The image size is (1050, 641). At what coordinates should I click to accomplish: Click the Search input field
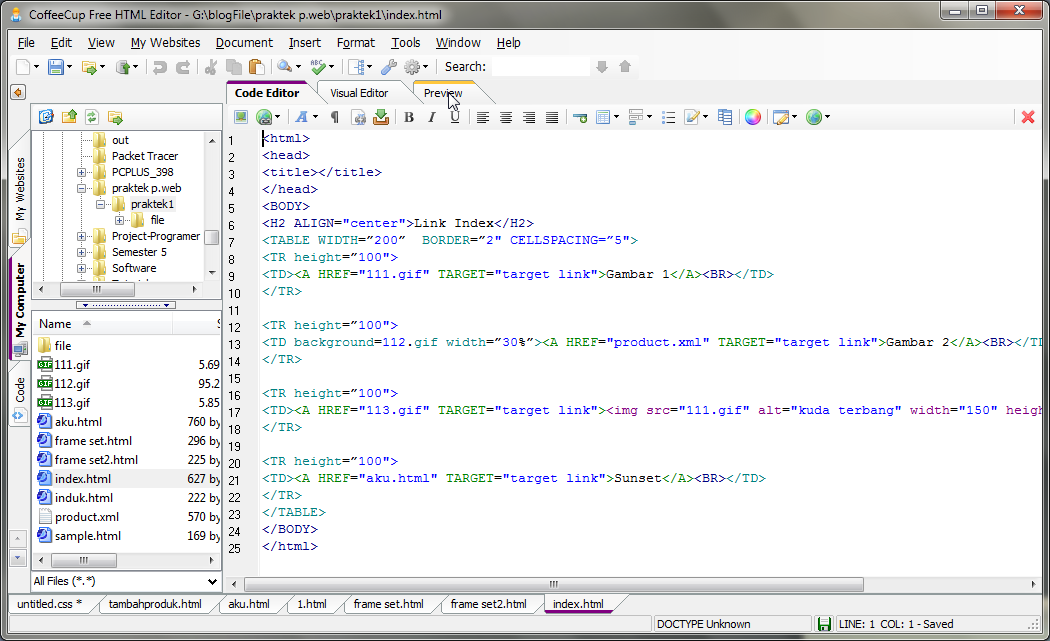point(540,67)
